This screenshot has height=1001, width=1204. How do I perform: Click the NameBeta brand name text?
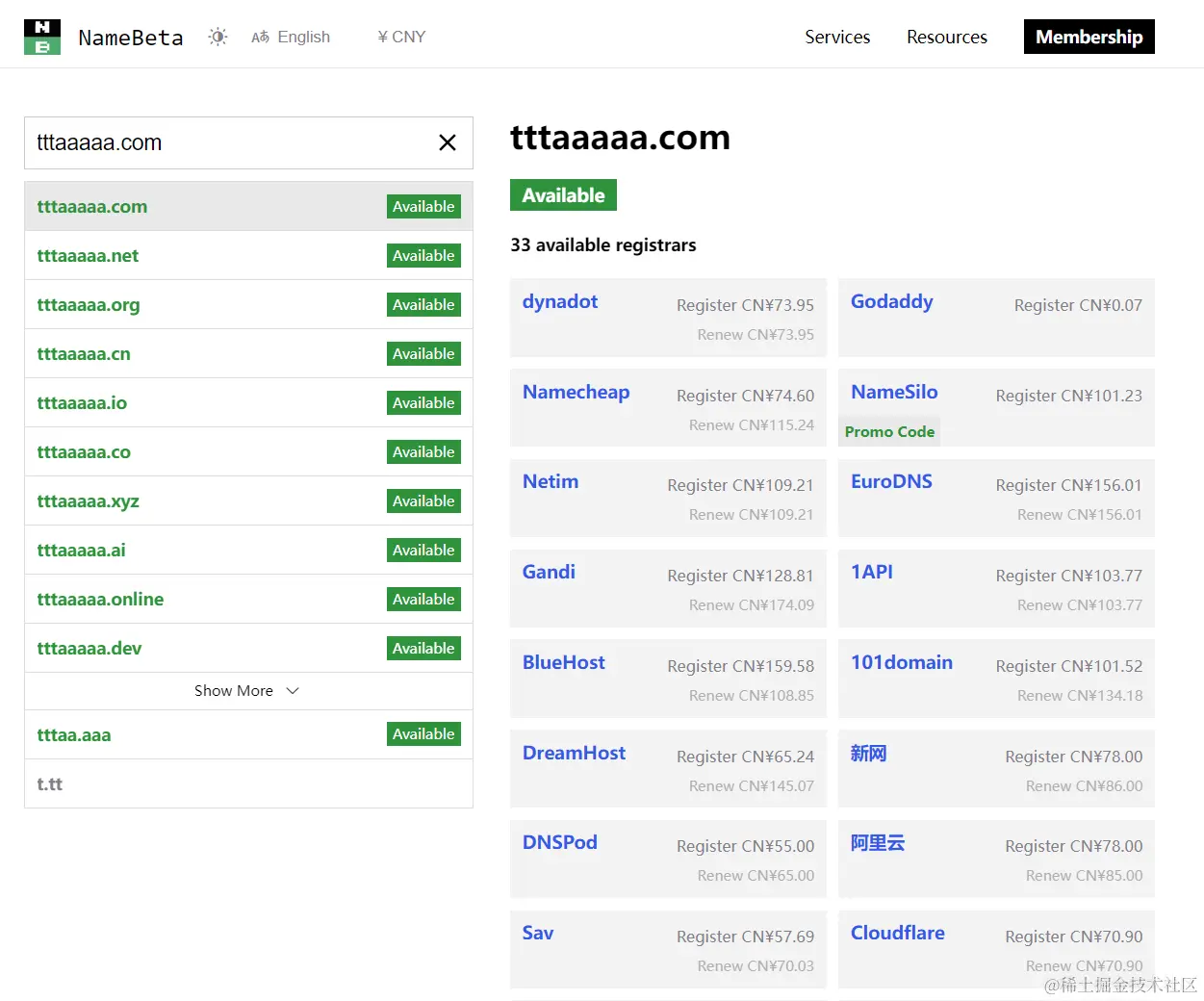click(131, 38)
